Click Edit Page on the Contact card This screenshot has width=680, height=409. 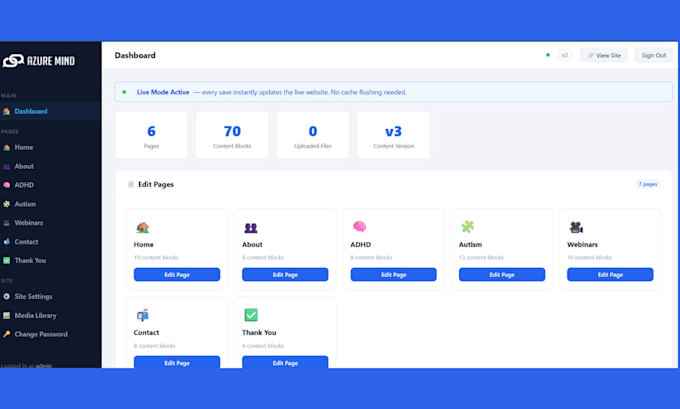(x=177, y=362)
